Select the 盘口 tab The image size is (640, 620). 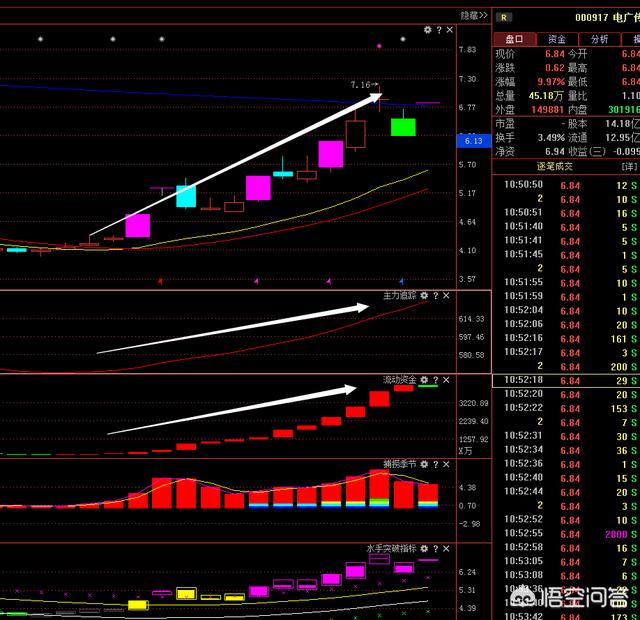coord(512,38)
